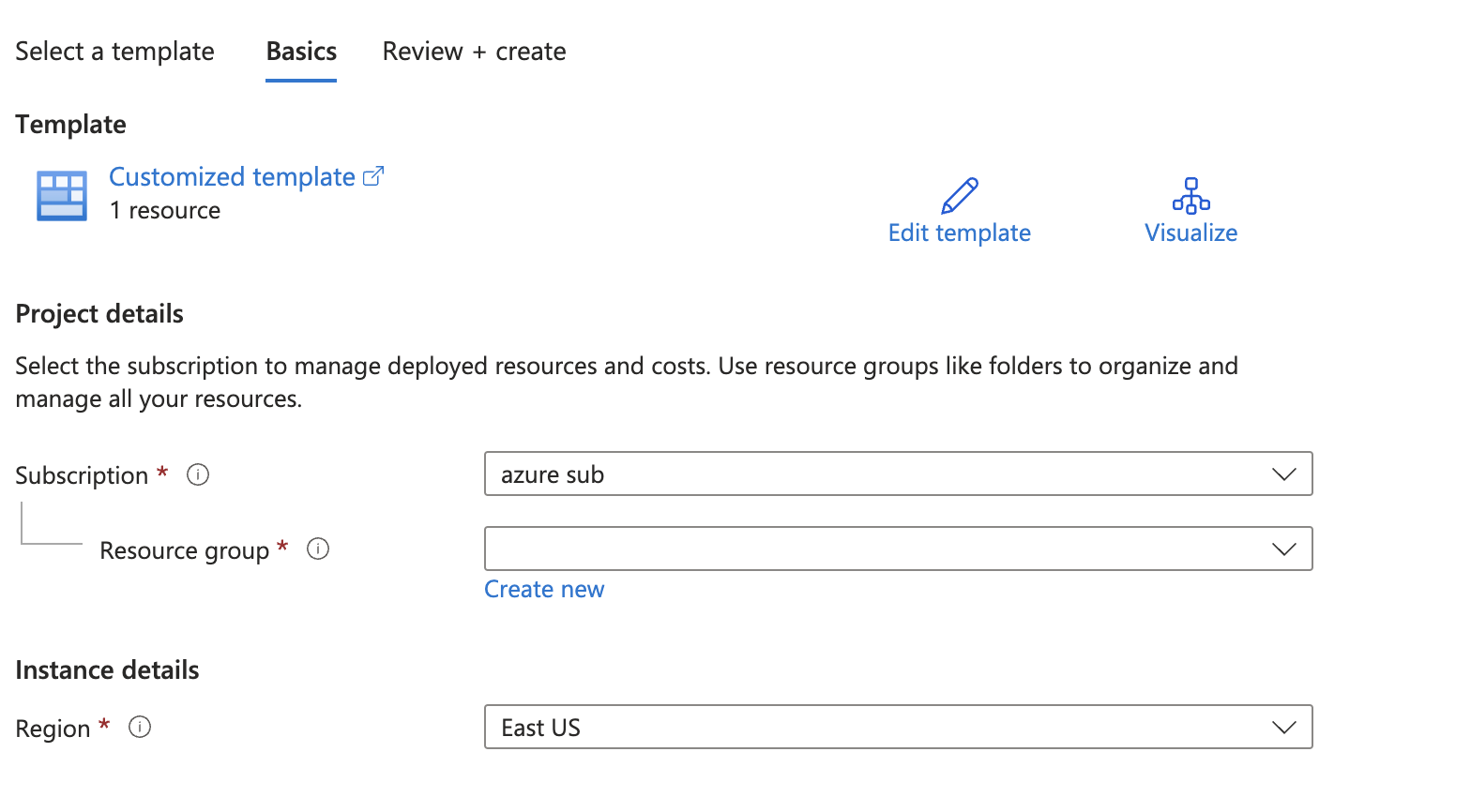The width and height of the screenshot is (1471, 812).
Task: Show info tooltip for Subscription
Action: (198, 474)
